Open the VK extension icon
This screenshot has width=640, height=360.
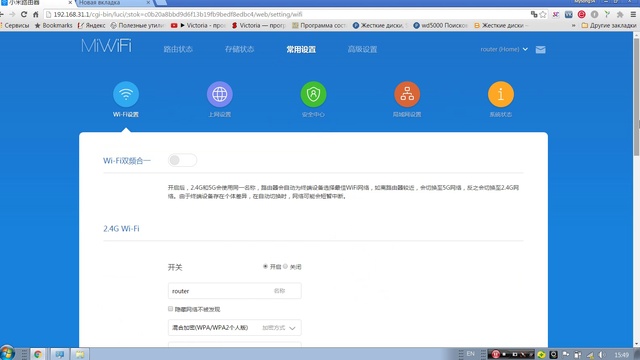coord(569,14)
